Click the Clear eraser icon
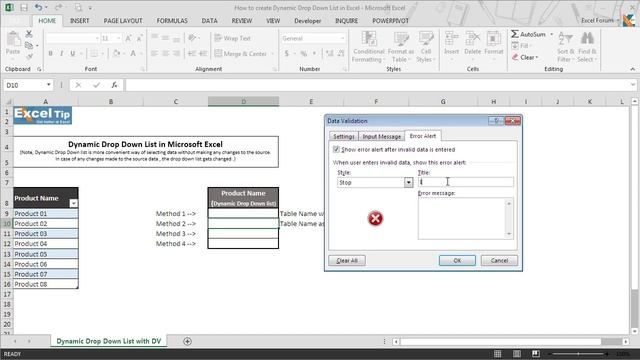The image size is (640, 360). [x=515, y=58]
